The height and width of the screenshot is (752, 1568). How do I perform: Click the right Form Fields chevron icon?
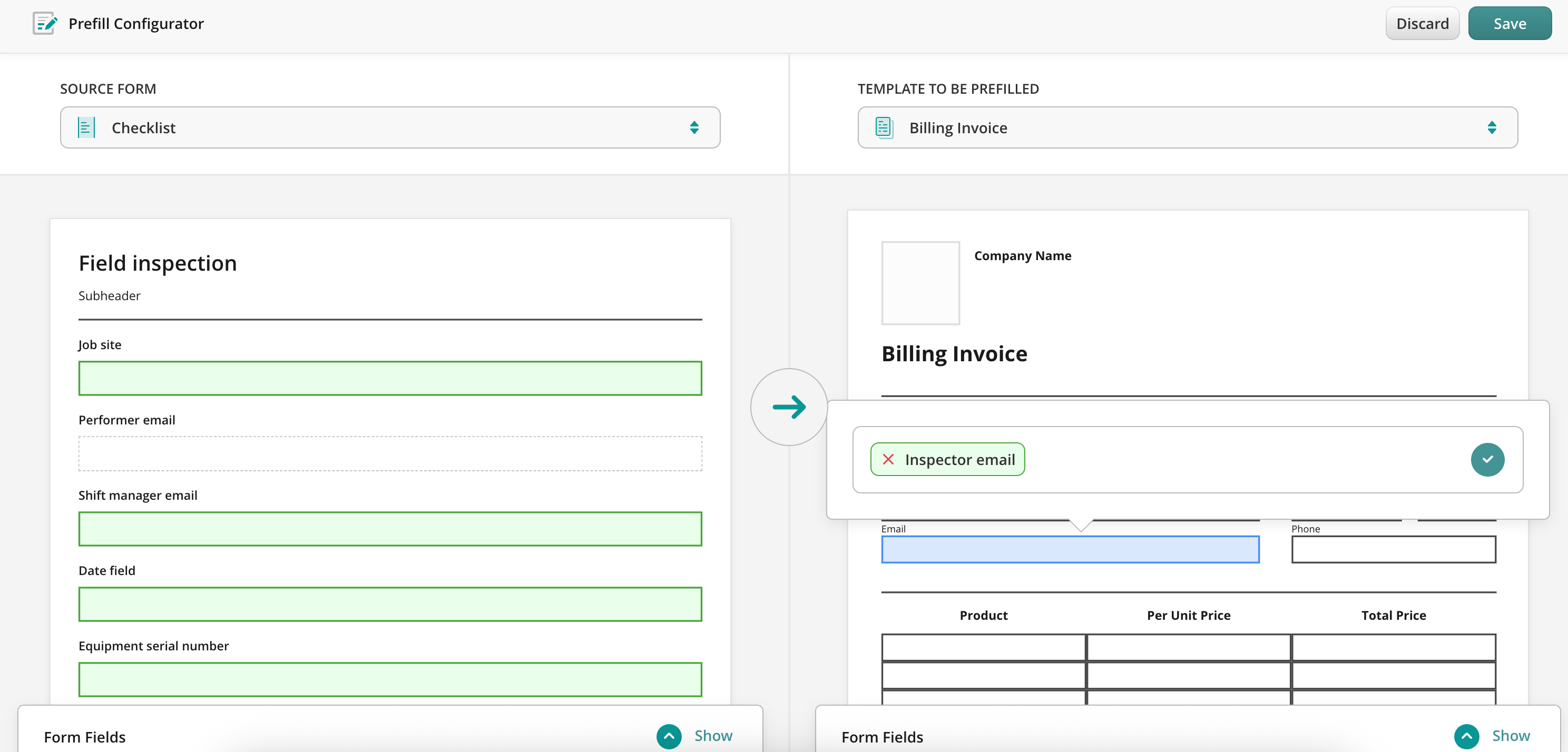(1466, 736)
